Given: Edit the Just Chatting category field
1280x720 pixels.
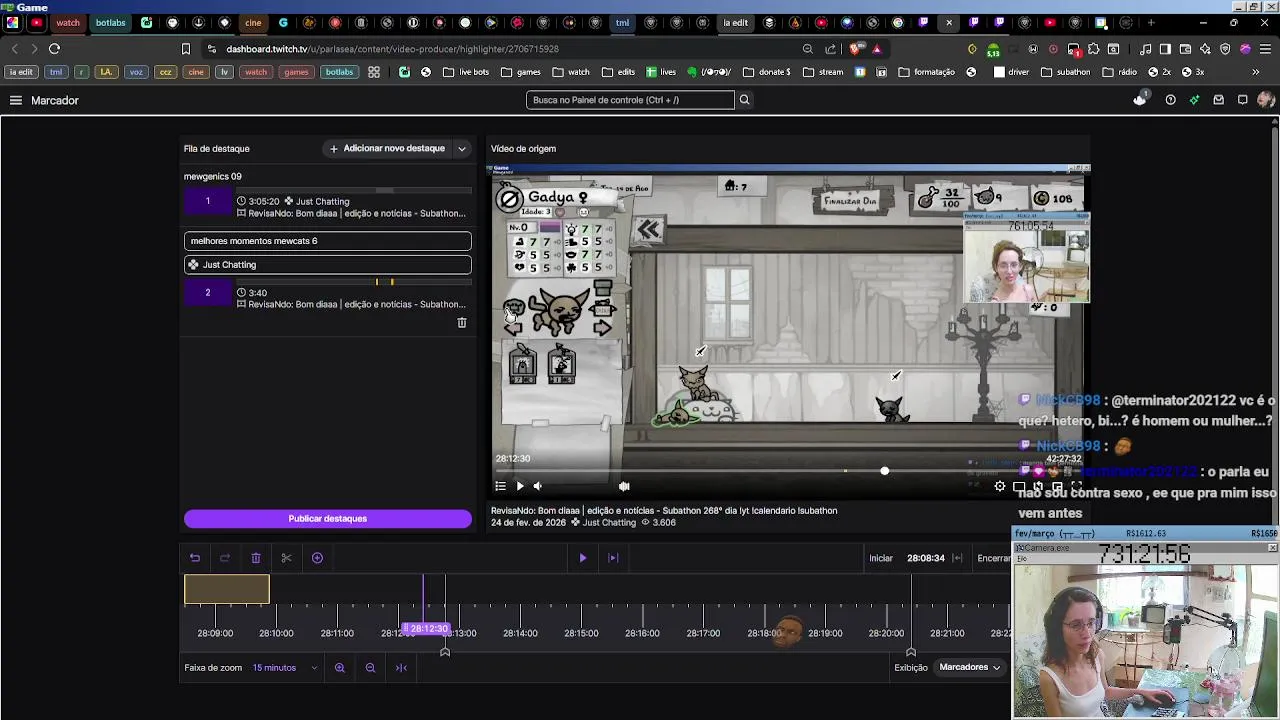Looking at the screenshot, I should (x=327, y=265).
